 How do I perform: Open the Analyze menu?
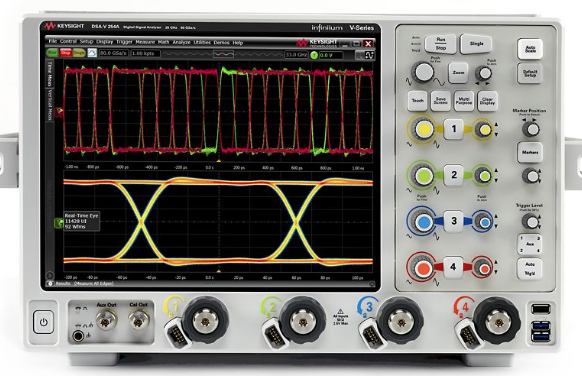click(182, 42)
